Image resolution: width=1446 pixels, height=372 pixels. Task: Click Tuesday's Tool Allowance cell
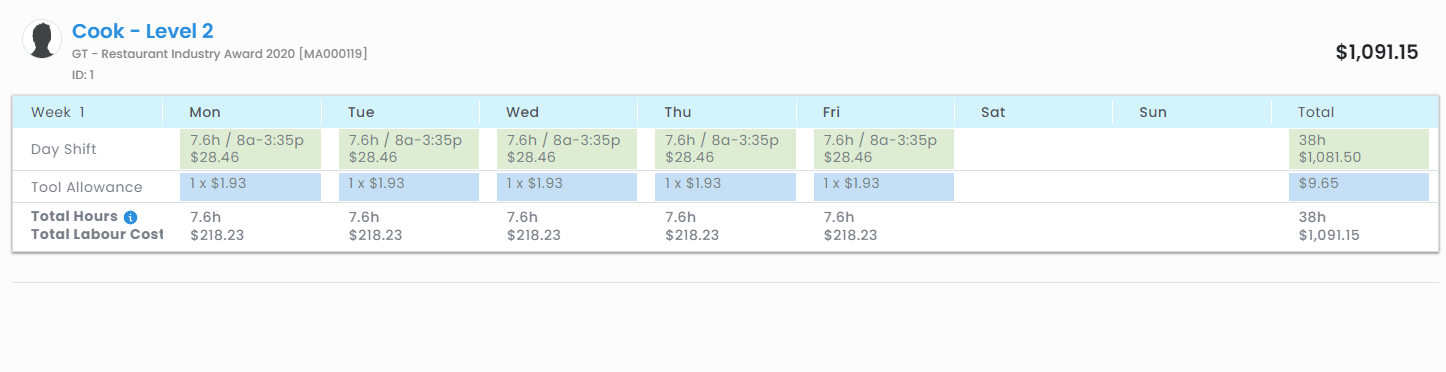[409, 187]
